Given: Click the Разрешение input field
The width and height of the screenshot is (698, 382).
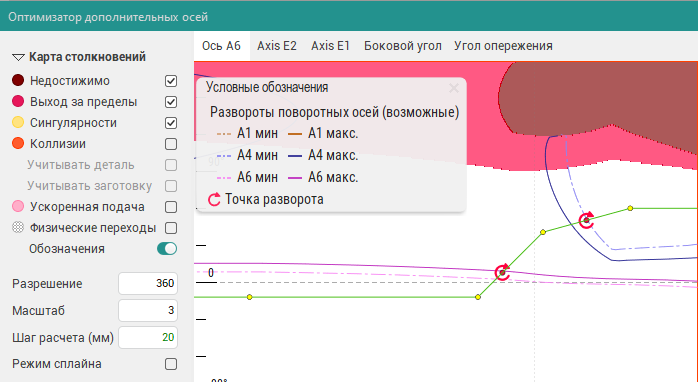Looking at the screenshot, I should pos(148,284).
